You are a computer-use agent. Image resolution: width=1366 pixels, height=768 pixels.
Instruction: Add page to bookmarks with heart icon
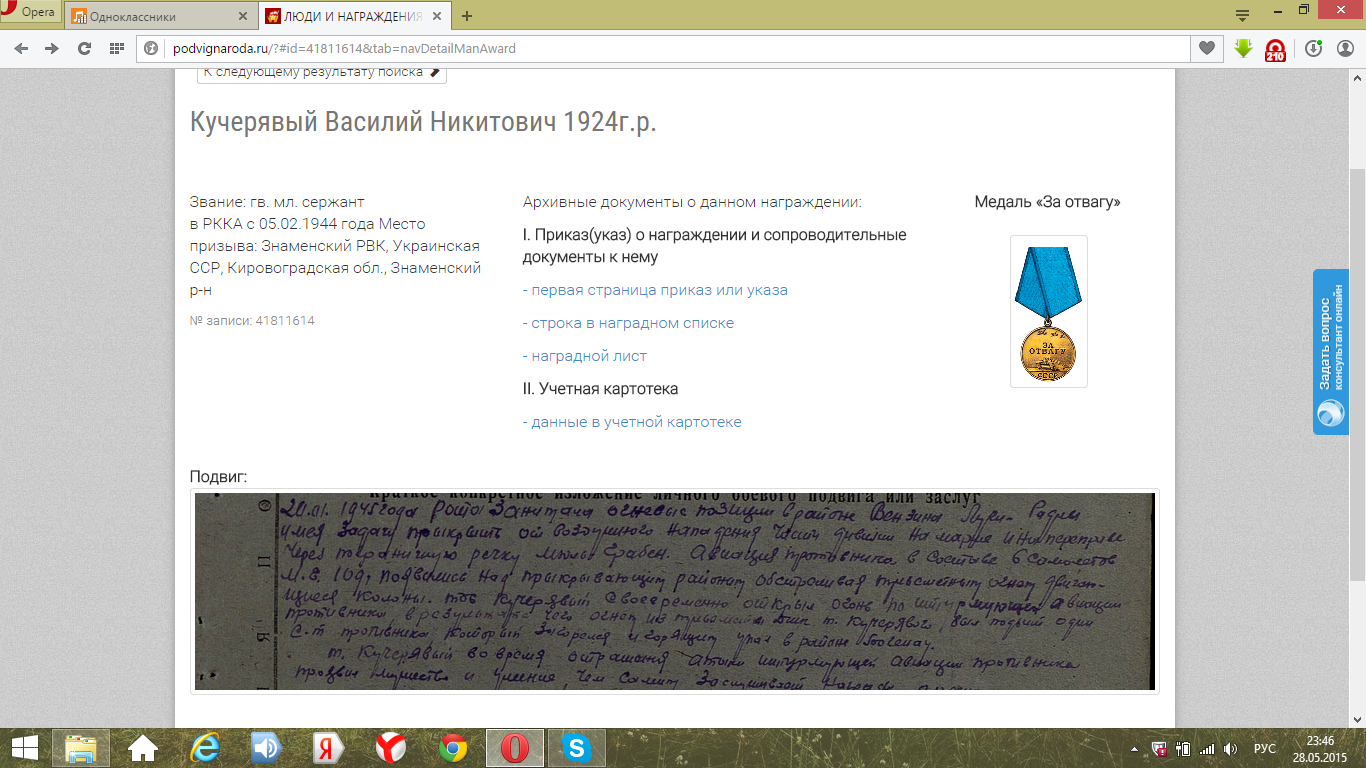[x=1207, y=48]
